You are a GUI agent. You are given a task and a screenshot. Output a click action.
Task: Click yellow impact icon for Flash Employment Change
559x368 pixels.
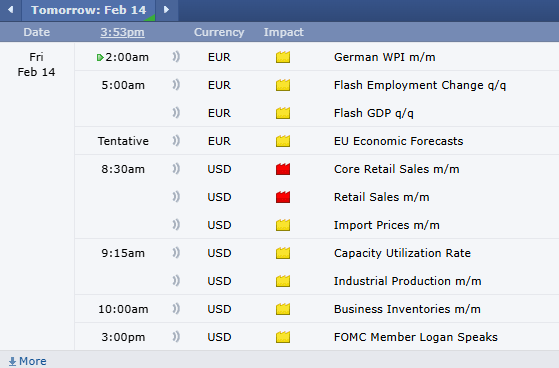pyautogui.click(x=283, y=85)
